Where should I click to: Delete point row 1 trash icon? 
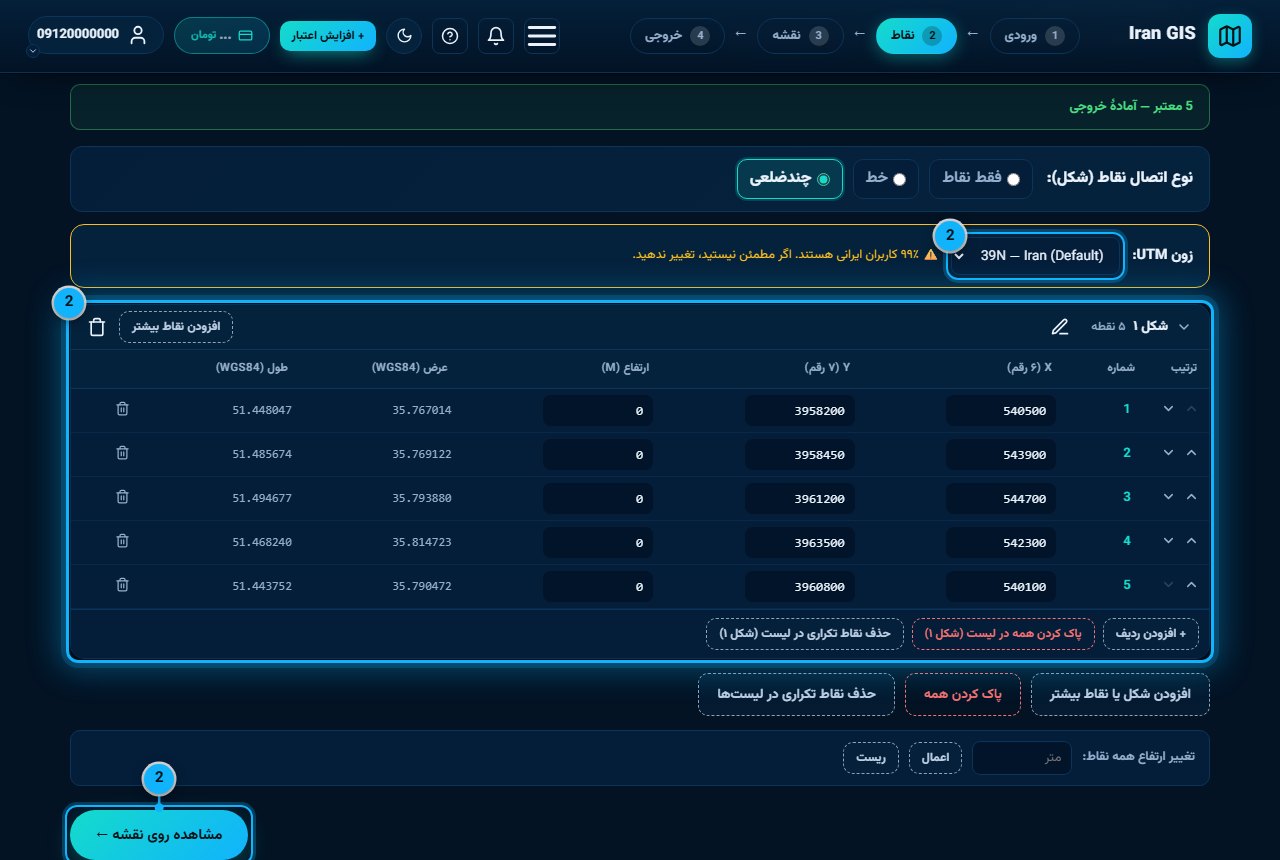point(122,409)
